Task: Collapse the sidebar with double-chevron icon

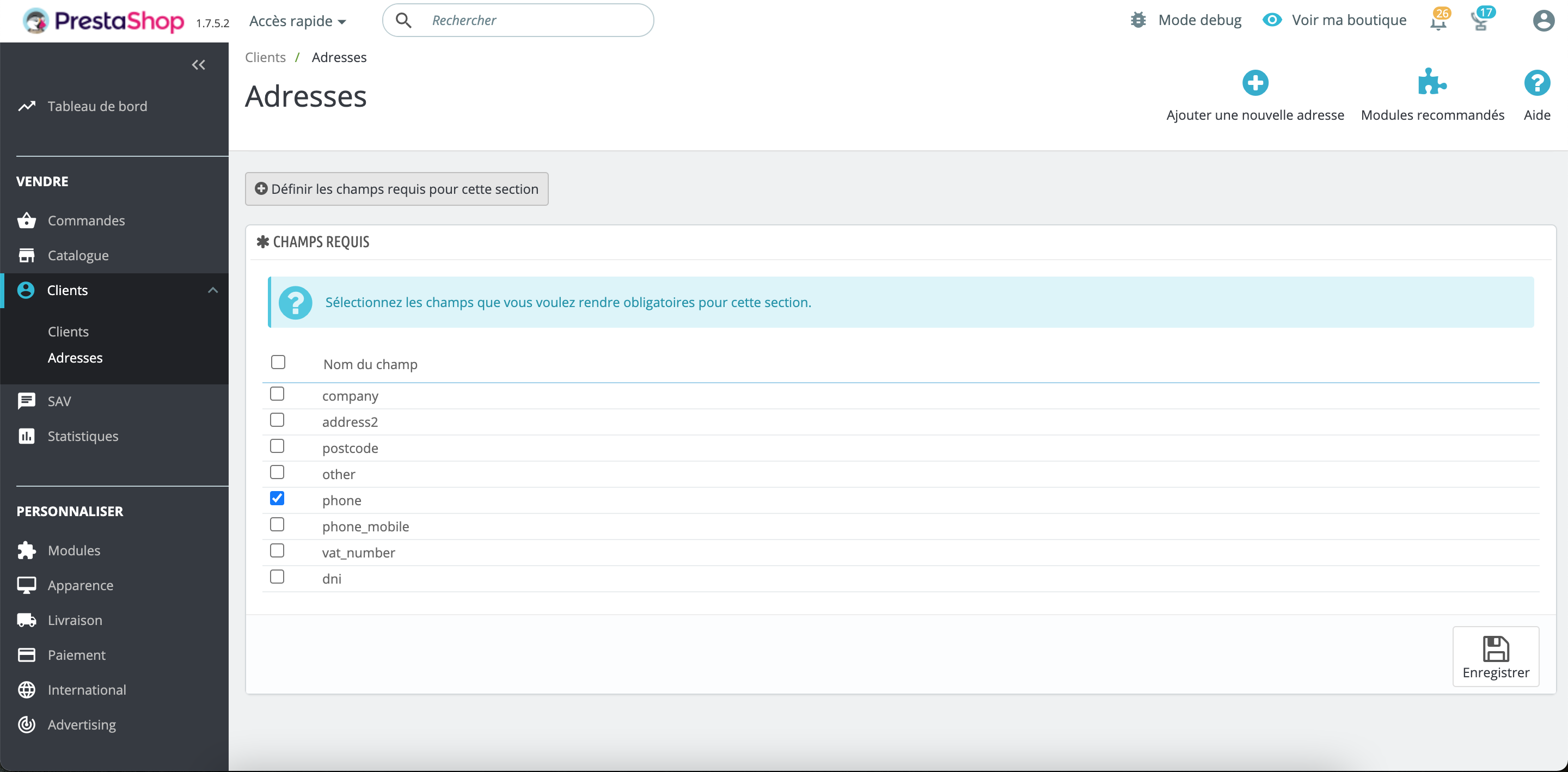Action: [x=198, y=65]
